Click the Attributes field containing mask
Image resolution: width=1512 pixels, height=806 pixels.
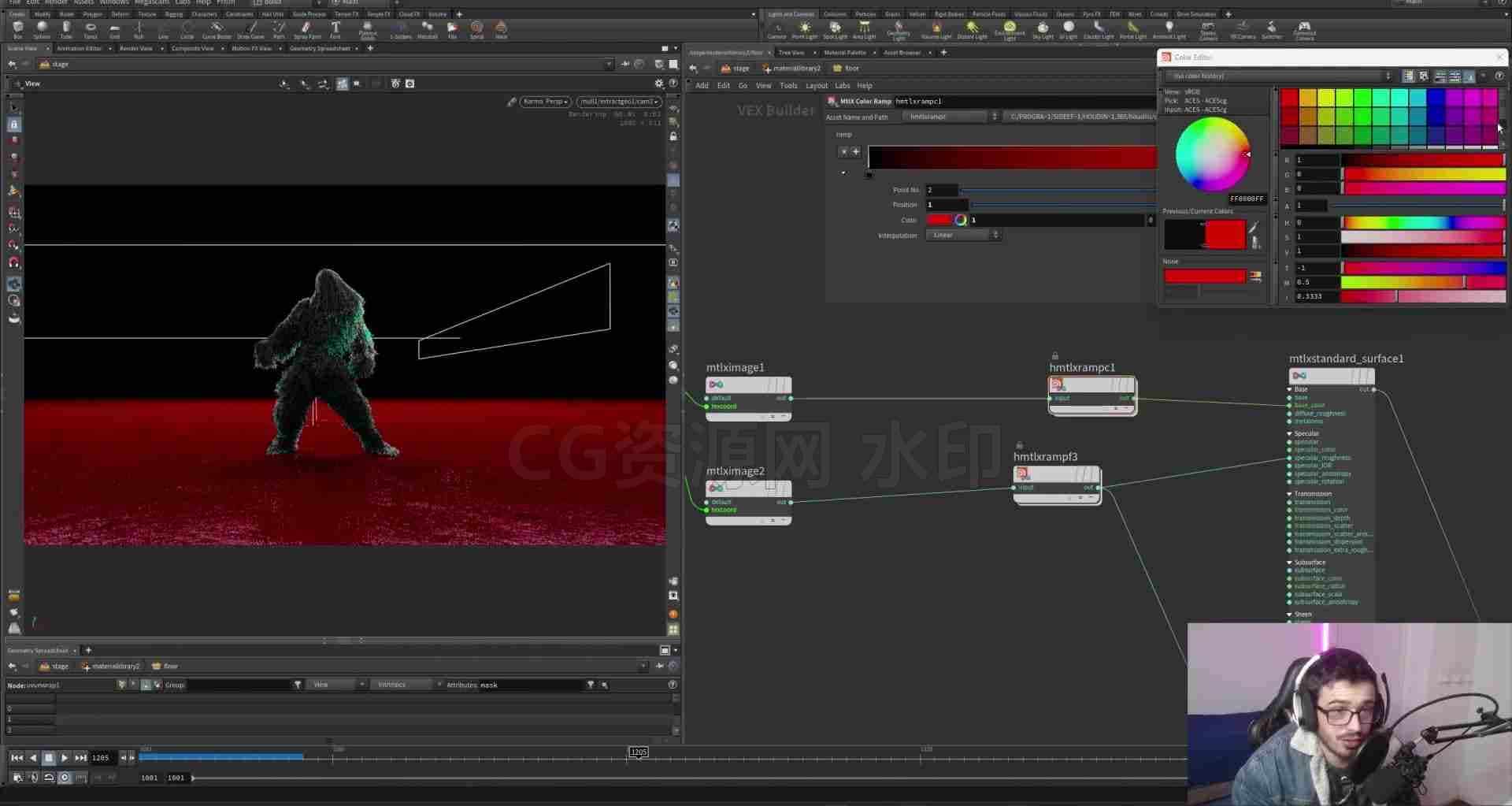click(532, 685)
